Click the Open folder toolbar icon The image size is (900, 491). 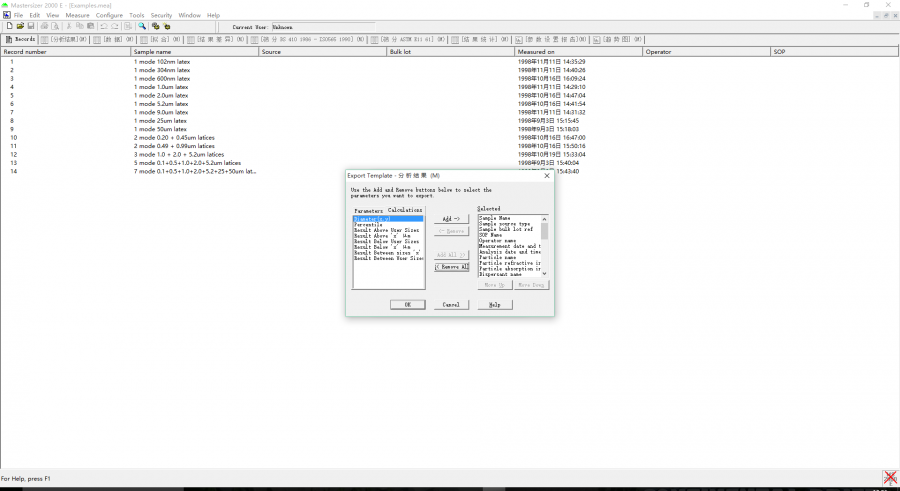pyautogui.click(x=20, y=26)
